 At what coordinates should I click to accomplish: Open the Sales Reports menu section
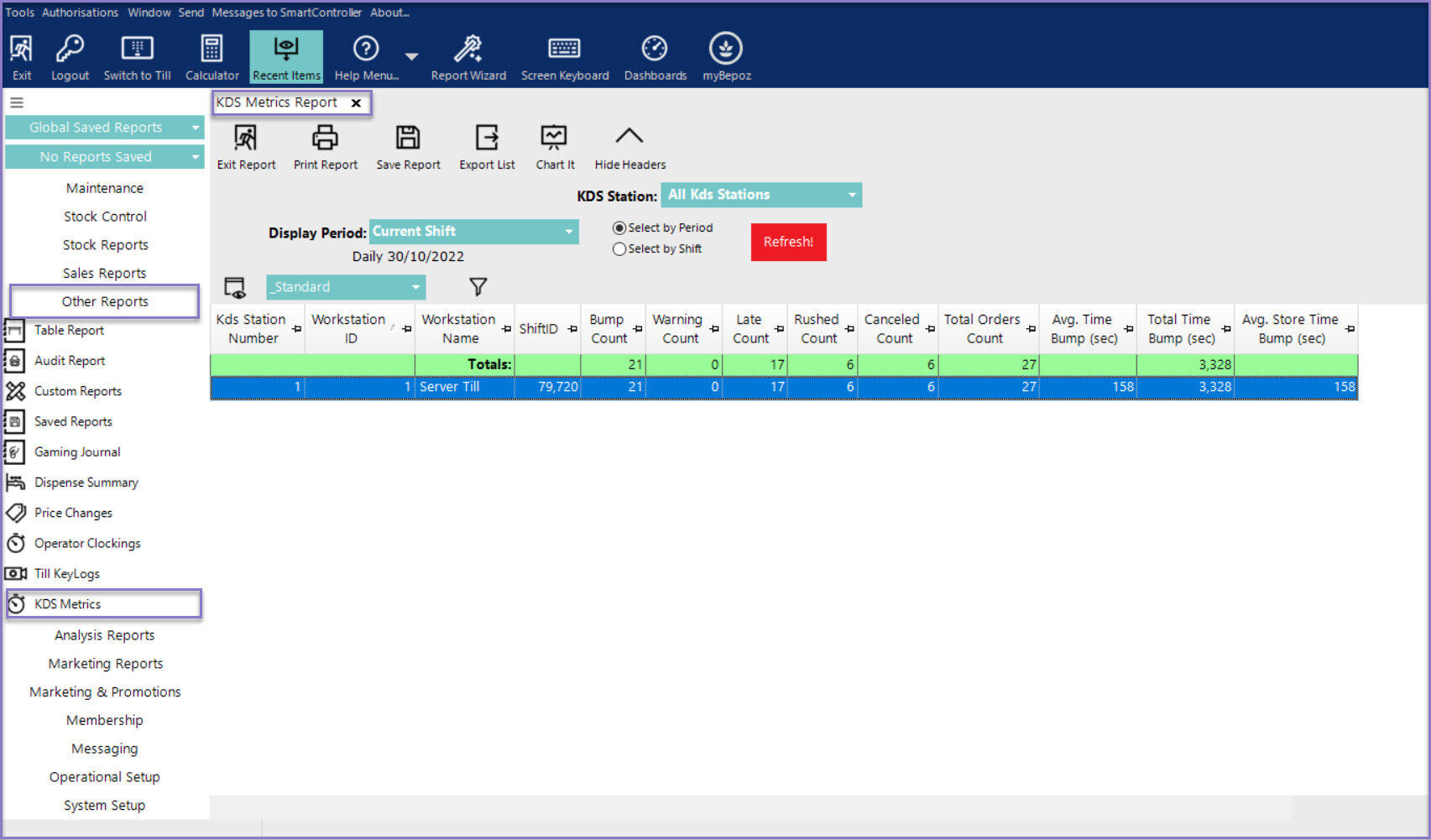coord(104,273)
